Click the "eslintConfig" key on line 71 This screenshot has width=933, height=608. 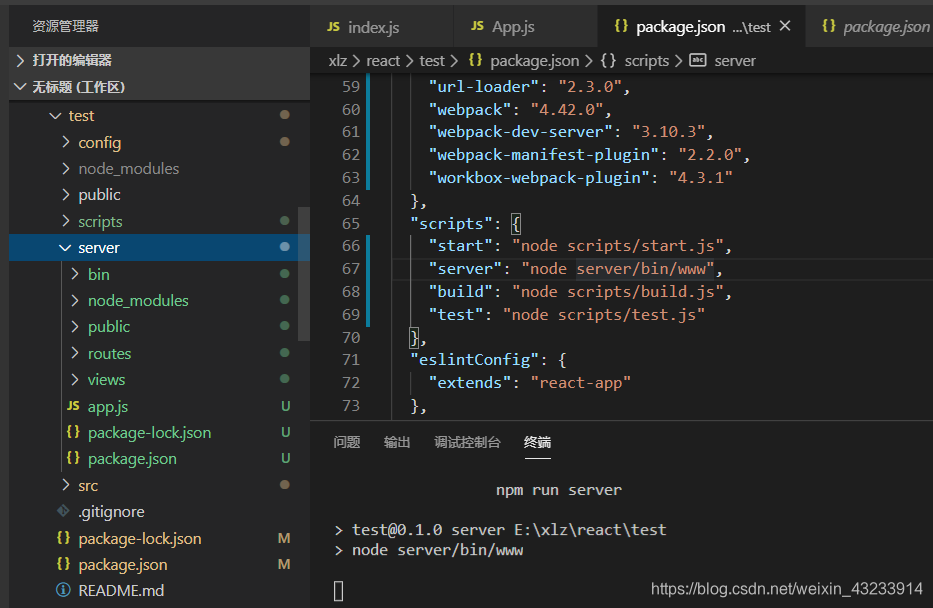pos(474,360)
